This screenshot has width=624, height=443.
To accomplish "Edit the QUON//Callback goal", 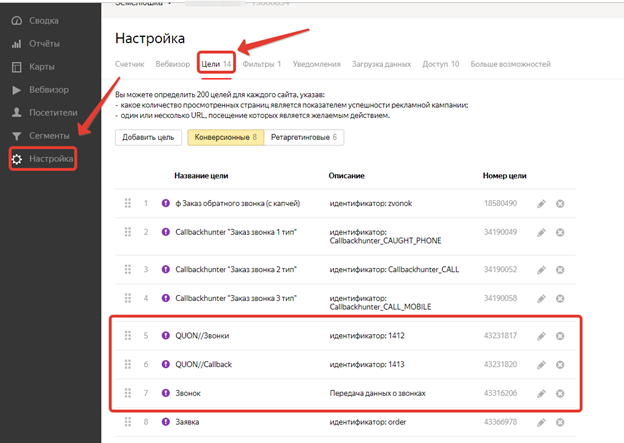I will (x=541, y=365).
